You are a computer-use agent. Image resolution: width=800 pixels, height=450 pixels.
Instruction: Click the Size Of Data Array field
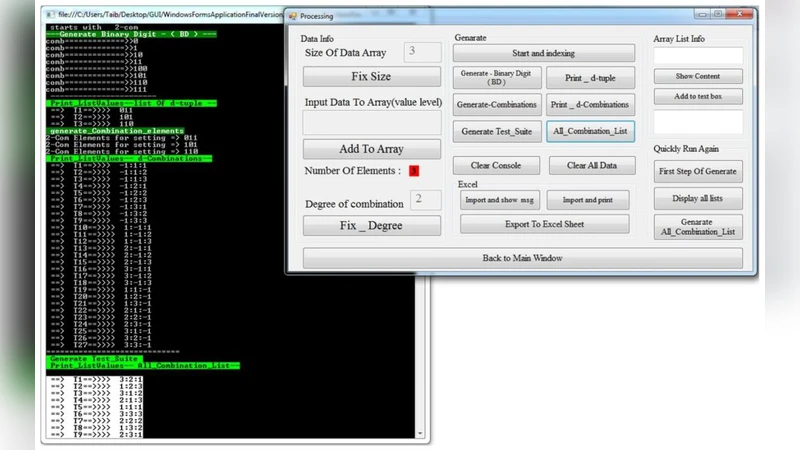point(423,52)
